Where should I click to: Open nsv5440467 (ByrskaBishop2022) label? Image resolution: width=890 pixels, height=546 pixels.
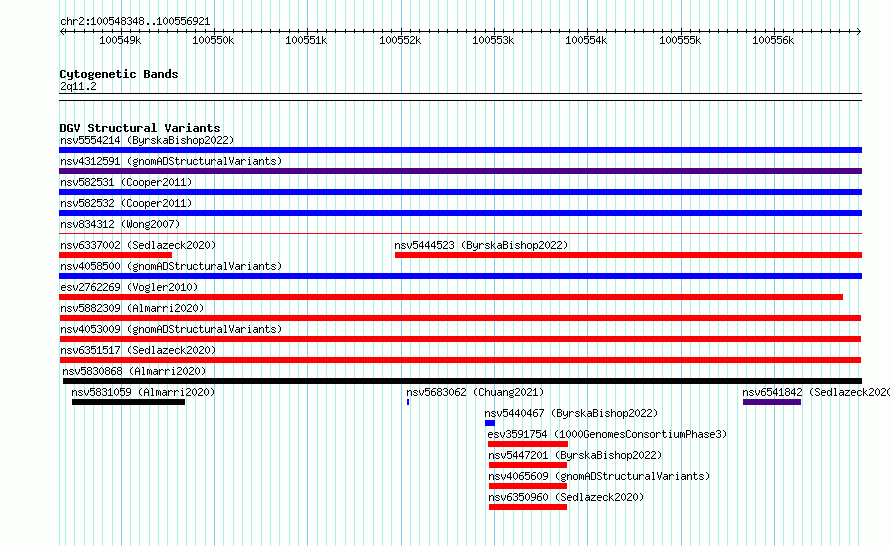click(x=571, y=413)
